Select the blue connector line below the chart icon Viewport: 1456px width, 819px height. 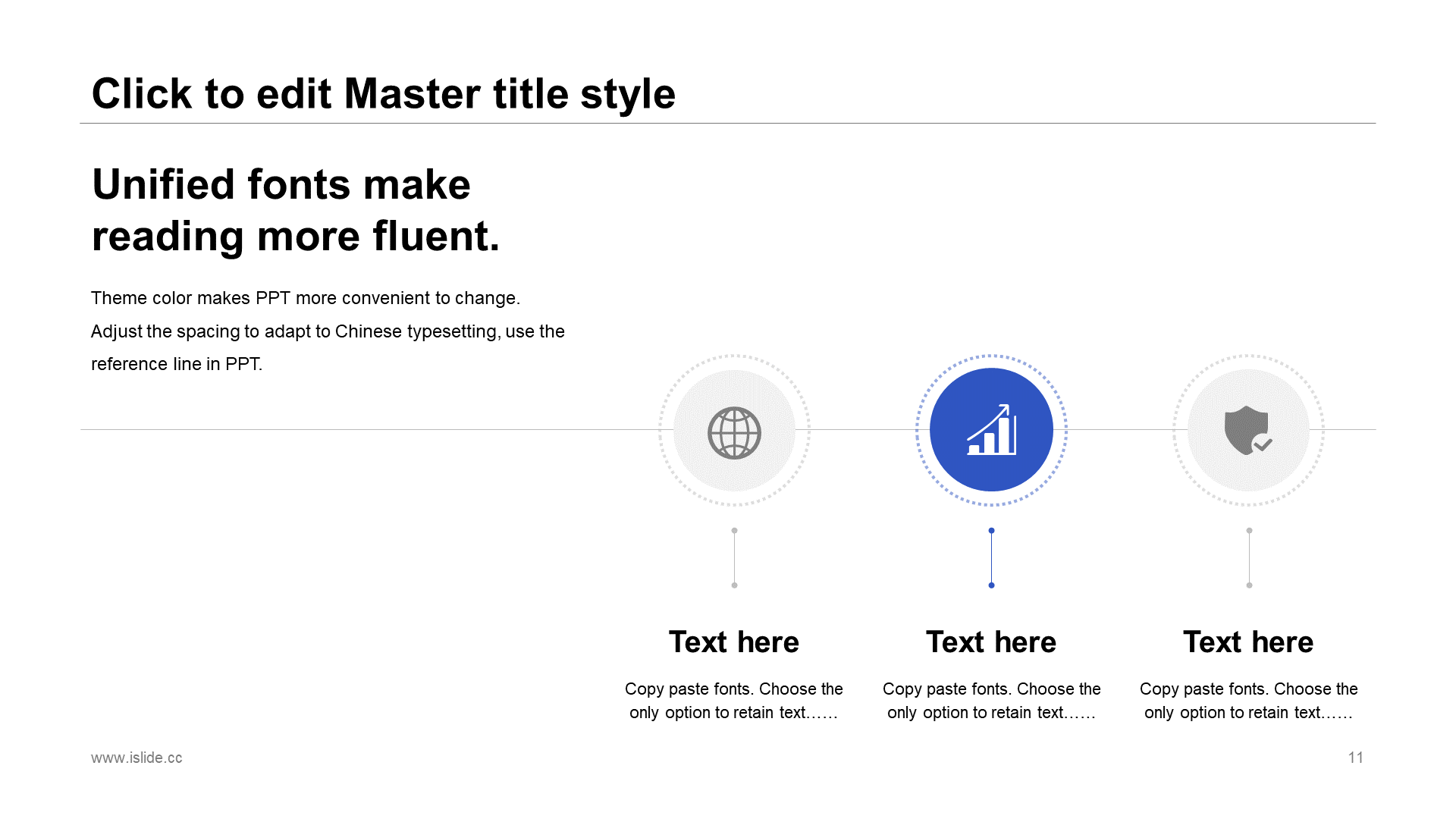[x=991, y=558]
